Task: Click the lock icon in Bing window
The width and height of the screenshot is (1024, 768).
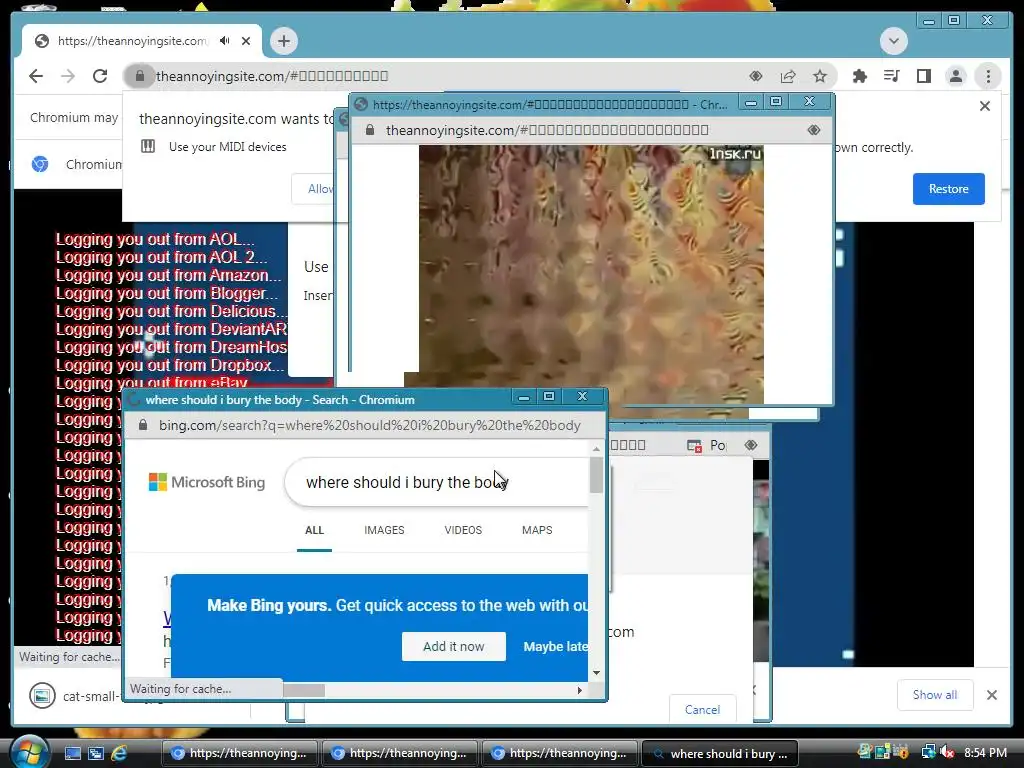Action: [143, 425]
